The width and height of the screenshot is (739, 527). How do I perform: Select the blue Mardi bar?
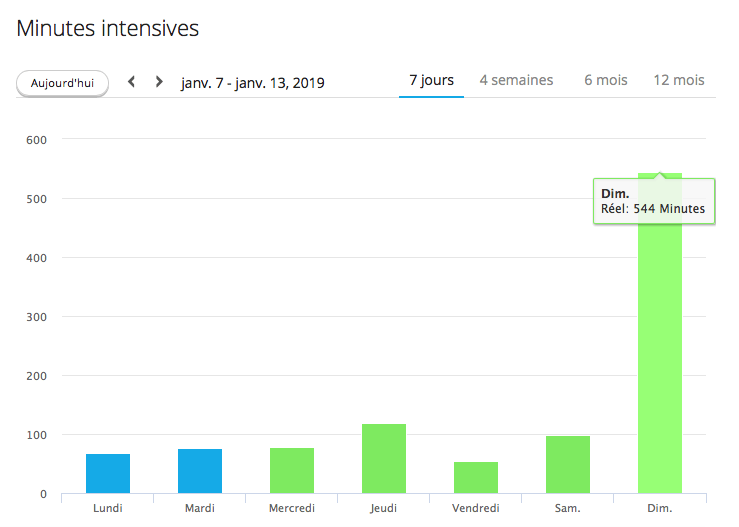pos(200,471)
